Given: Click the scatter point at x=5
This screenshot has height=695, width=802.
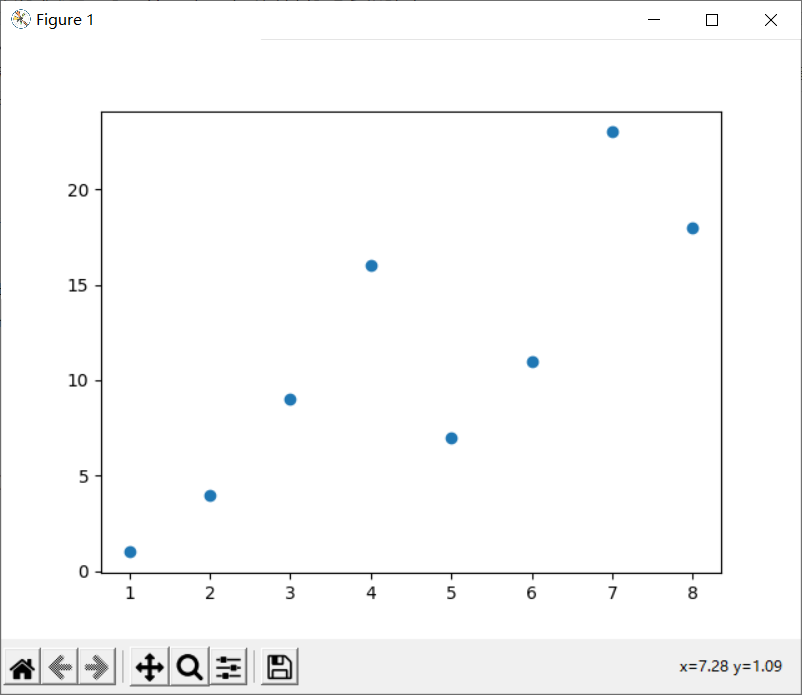Looking at the screenshot, I should (x=451, y=438).
